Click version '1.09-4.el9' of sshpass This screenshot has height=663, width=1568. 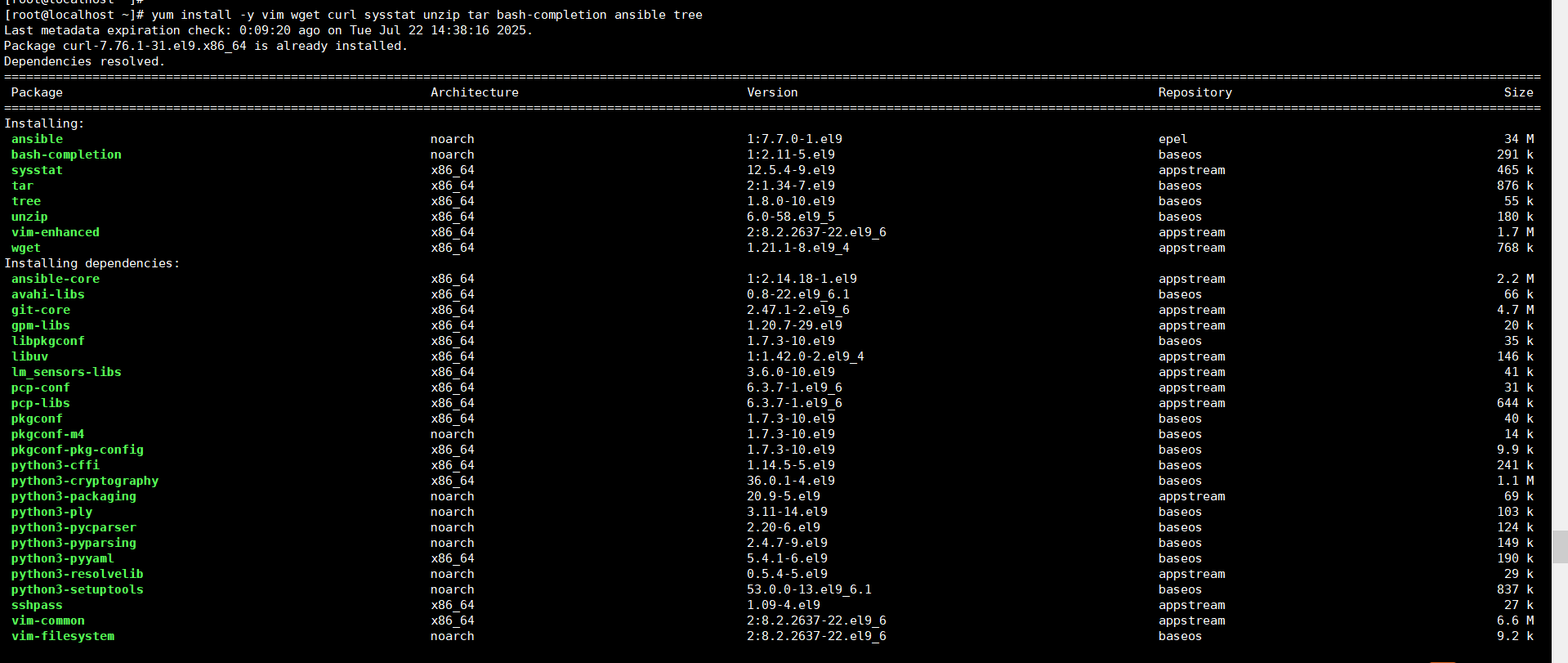pos(784,605)
